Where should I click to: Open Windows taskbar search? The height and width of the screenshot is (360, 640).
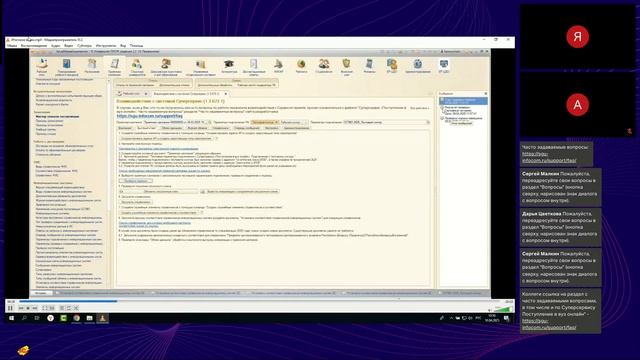click(x=24, y=318)
